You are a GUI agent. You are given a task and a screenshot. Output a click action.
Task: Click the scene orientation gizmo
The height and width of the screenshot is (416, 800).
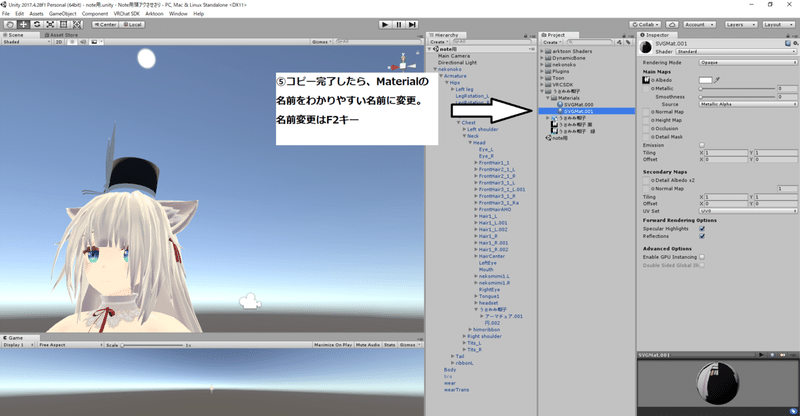[403, 65]
